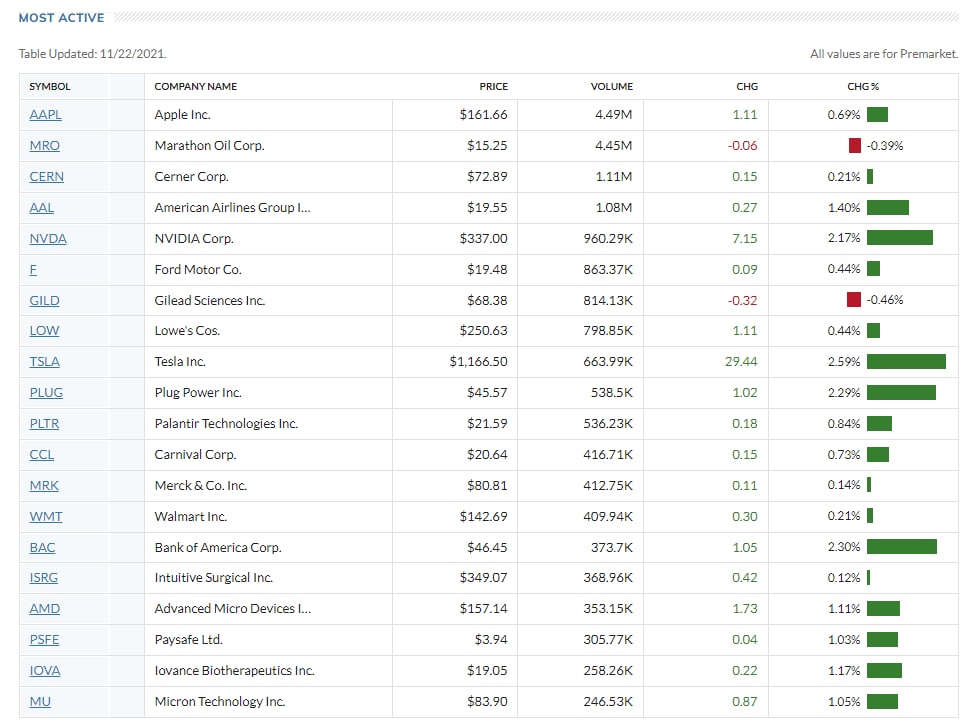Screen dimensions: 972x725
Task: Click the 960.29K volume for NVIDIA
Action: pyautogui.click(x=608, y=239)
